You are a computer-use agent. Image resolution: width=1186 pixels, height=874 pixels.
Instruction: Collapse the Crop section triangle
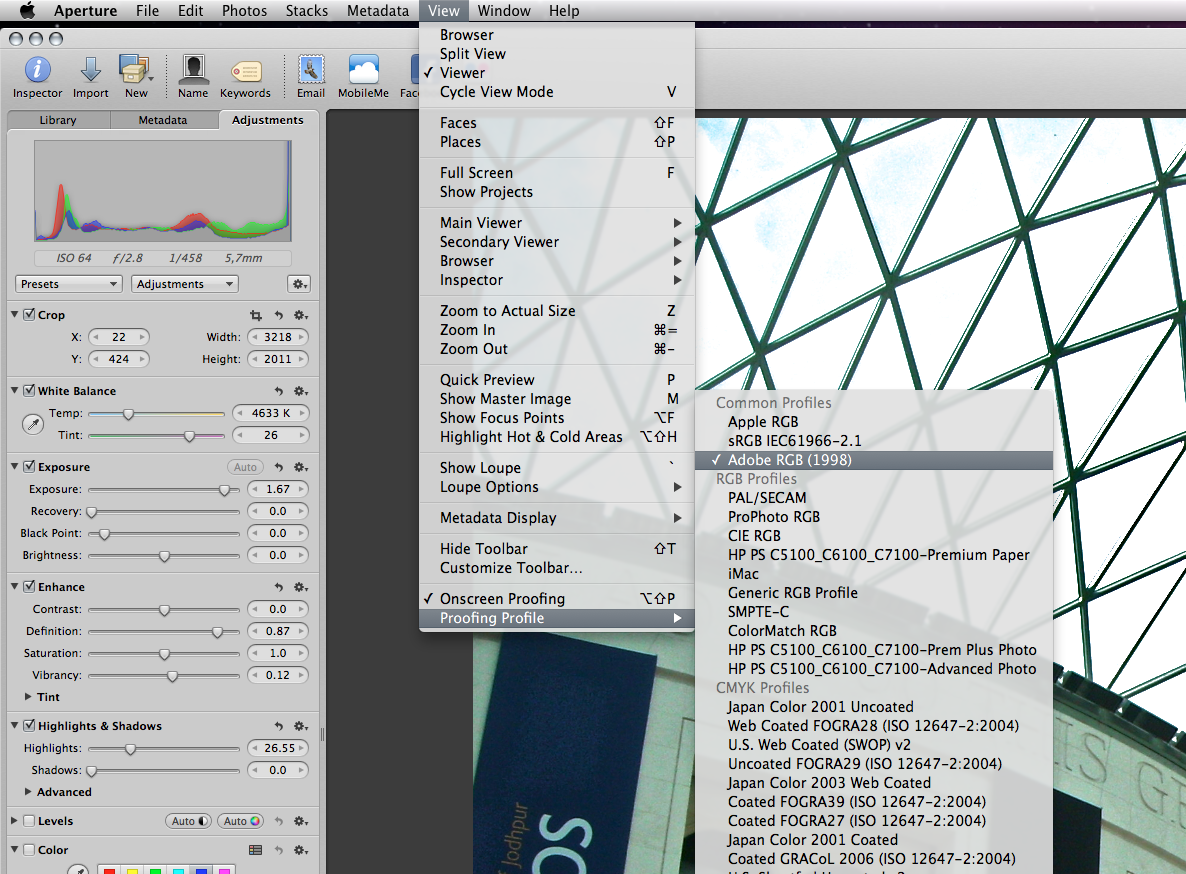point(14,315)
